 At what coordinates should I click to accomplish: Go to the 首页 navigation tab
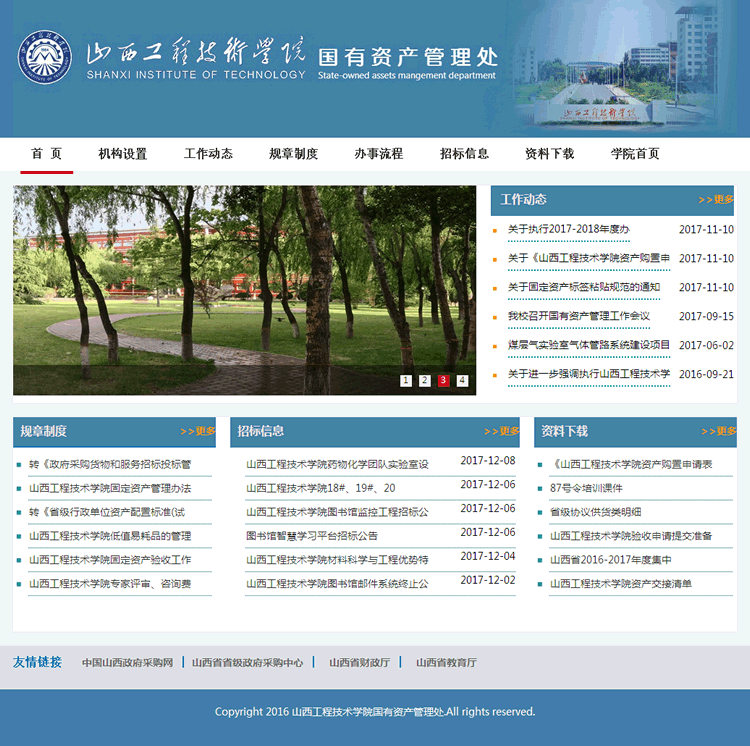[46, 154]
